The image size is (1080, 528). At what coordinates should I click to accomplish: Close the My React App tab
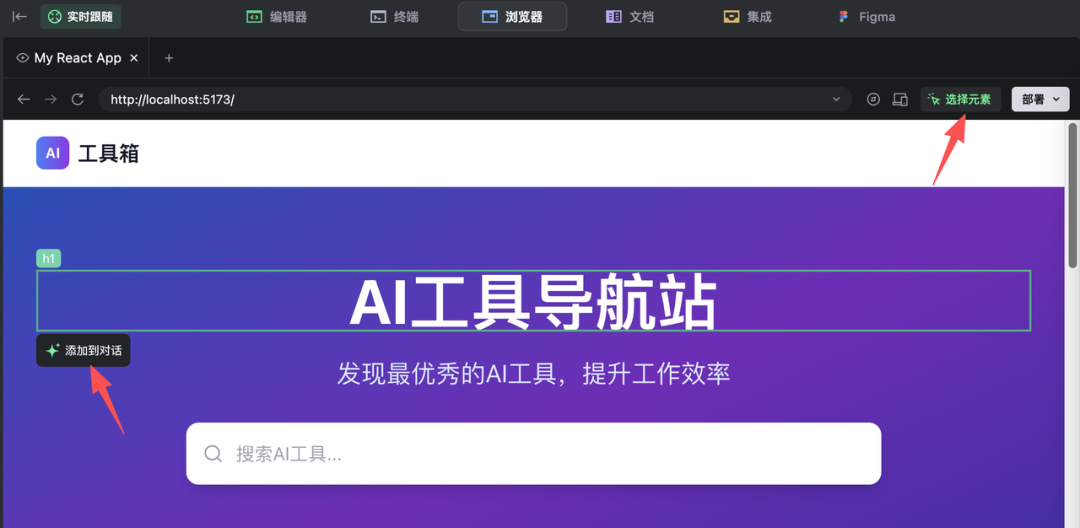tap(134, 58)
